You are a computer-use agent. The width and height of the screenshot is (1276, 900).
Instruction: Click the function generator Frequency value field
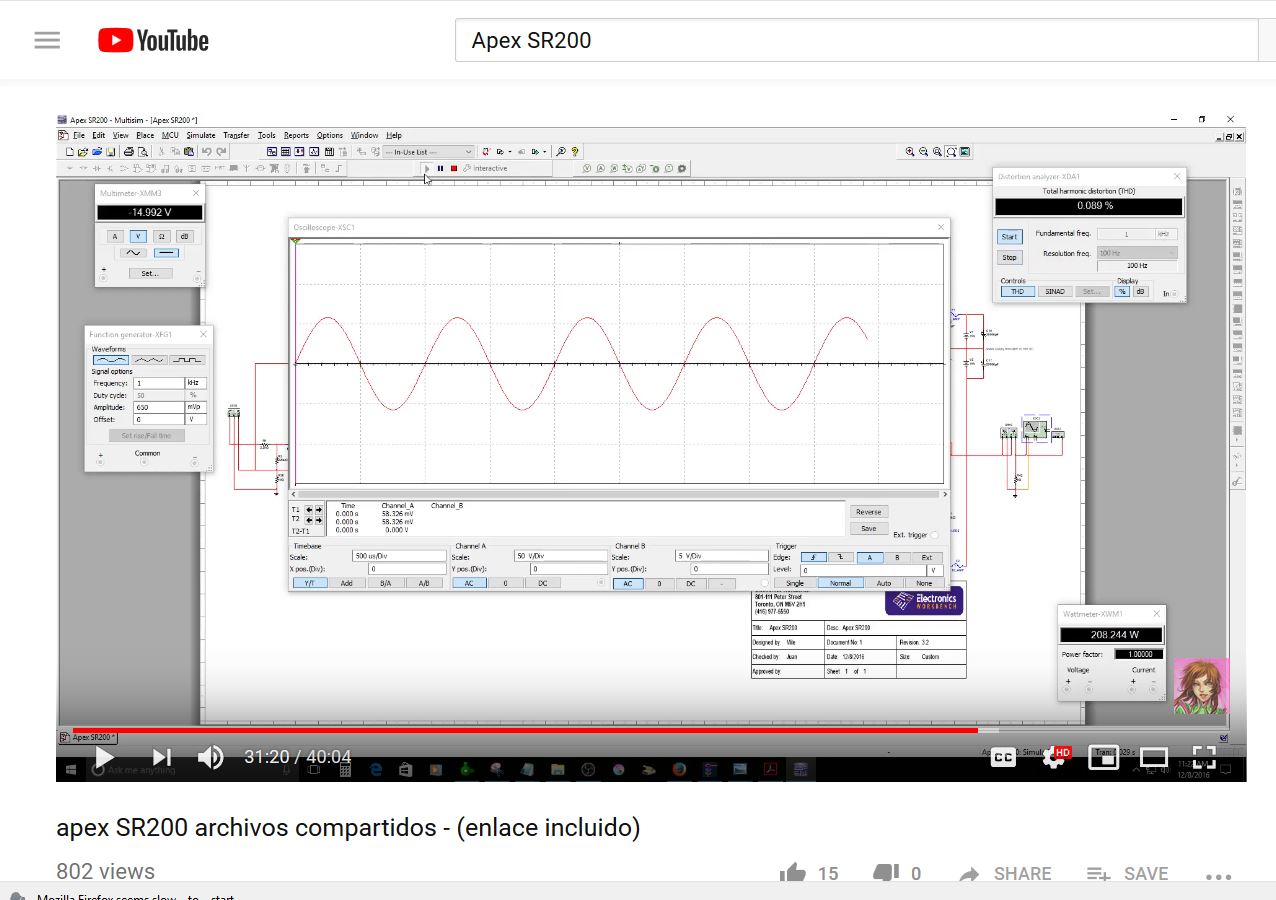(x=158, y=383)
